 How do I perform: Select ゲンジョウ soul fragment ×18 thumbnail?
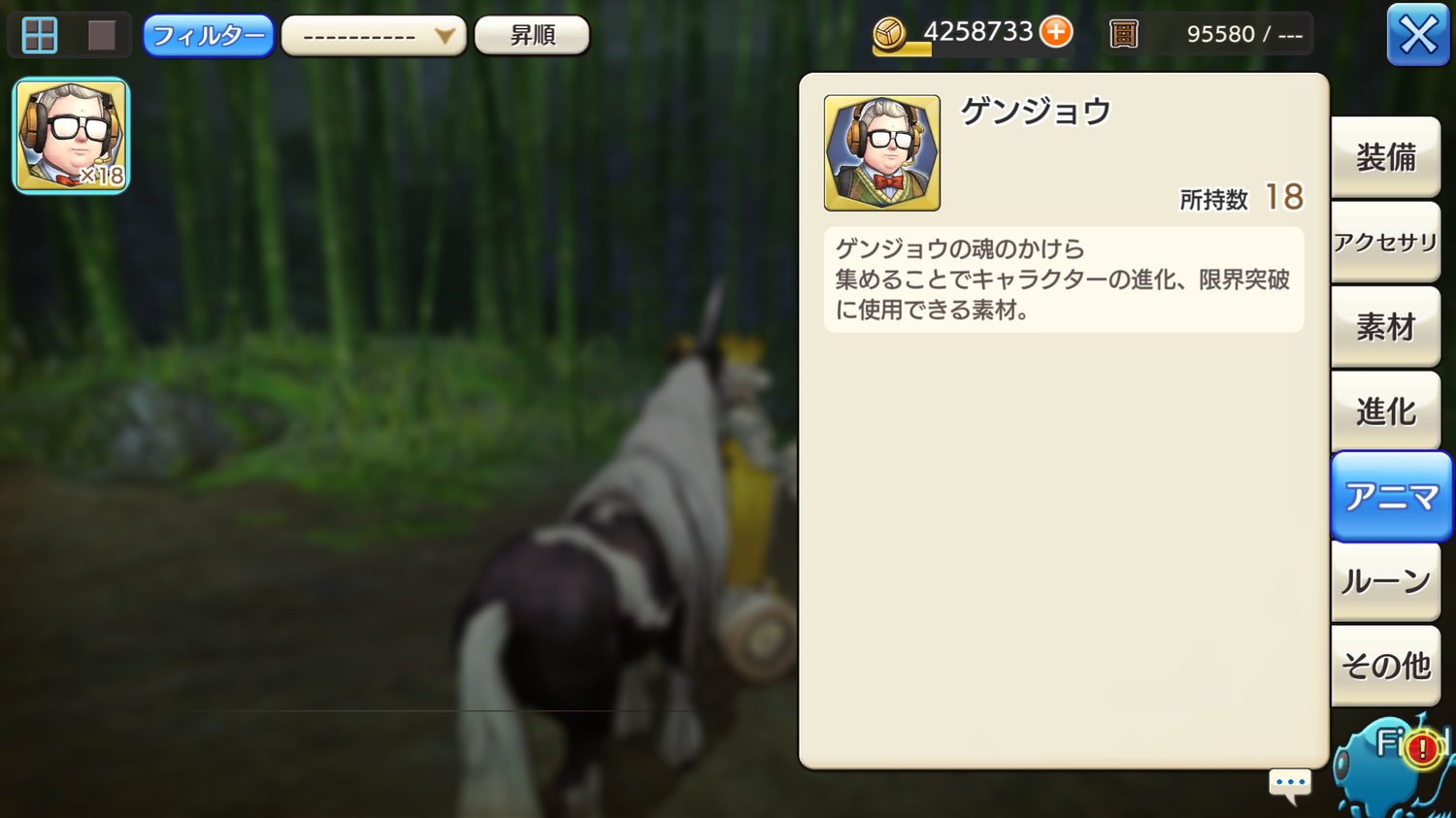71,136
